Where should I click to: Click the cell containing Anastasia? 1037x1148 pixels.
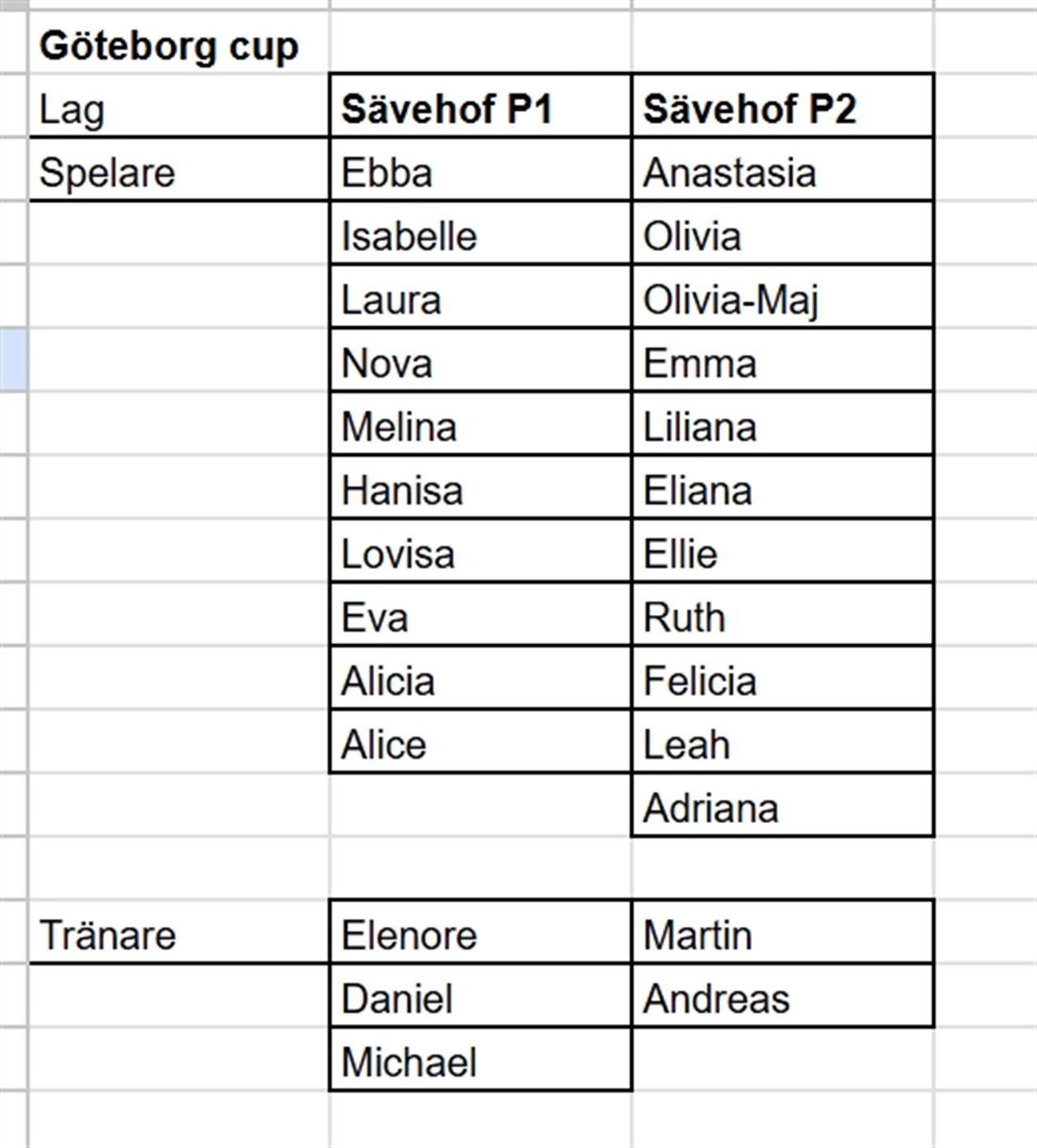783,170
